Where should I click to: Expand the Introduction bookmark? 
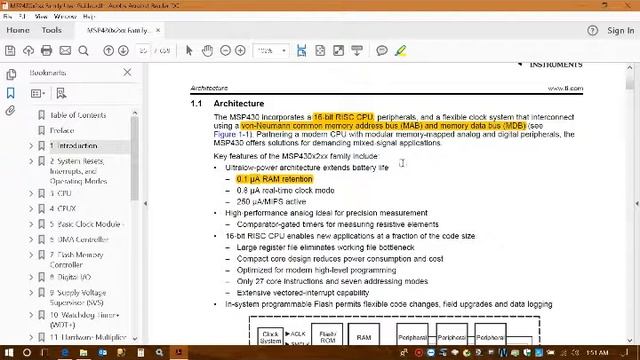(x=31, y=146)
